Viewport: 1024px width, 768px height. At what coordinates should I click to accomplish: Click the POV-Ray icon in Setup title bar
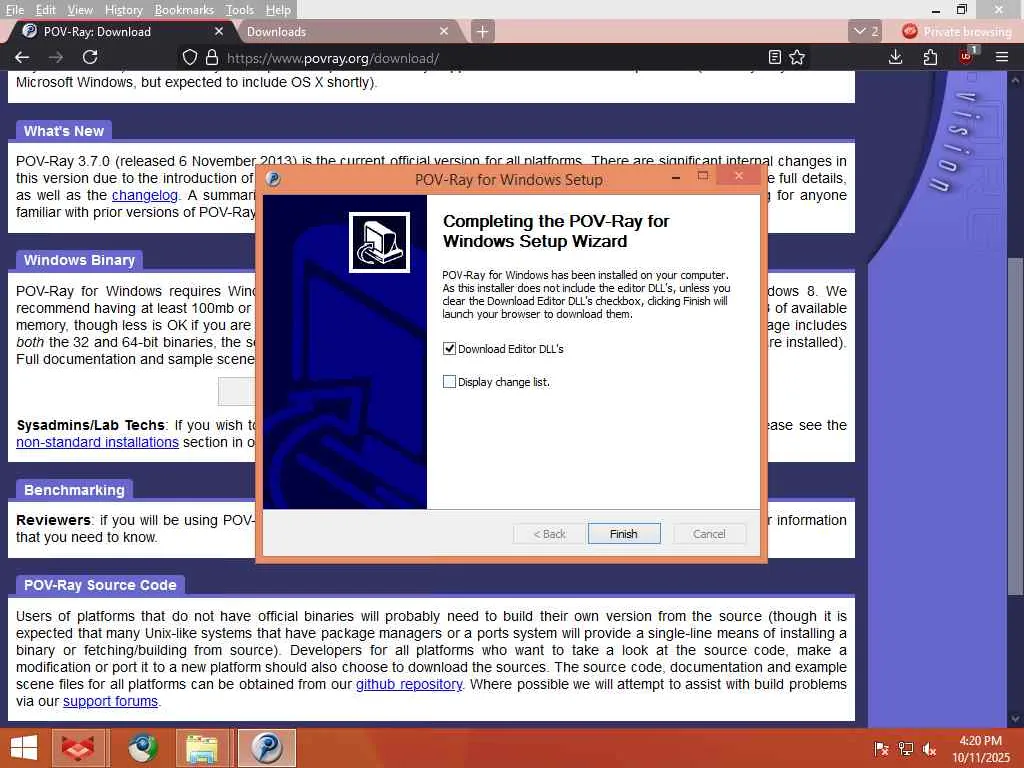tap(274, 179)
